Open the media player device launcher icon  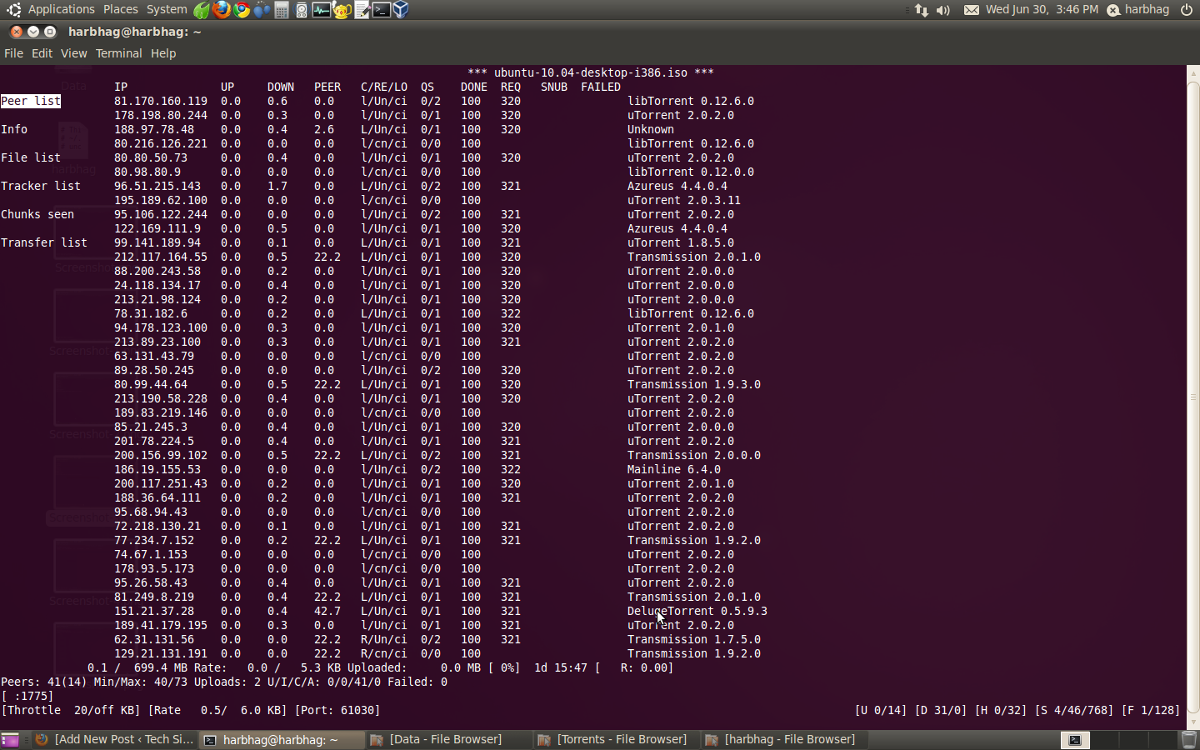(301, 10)
